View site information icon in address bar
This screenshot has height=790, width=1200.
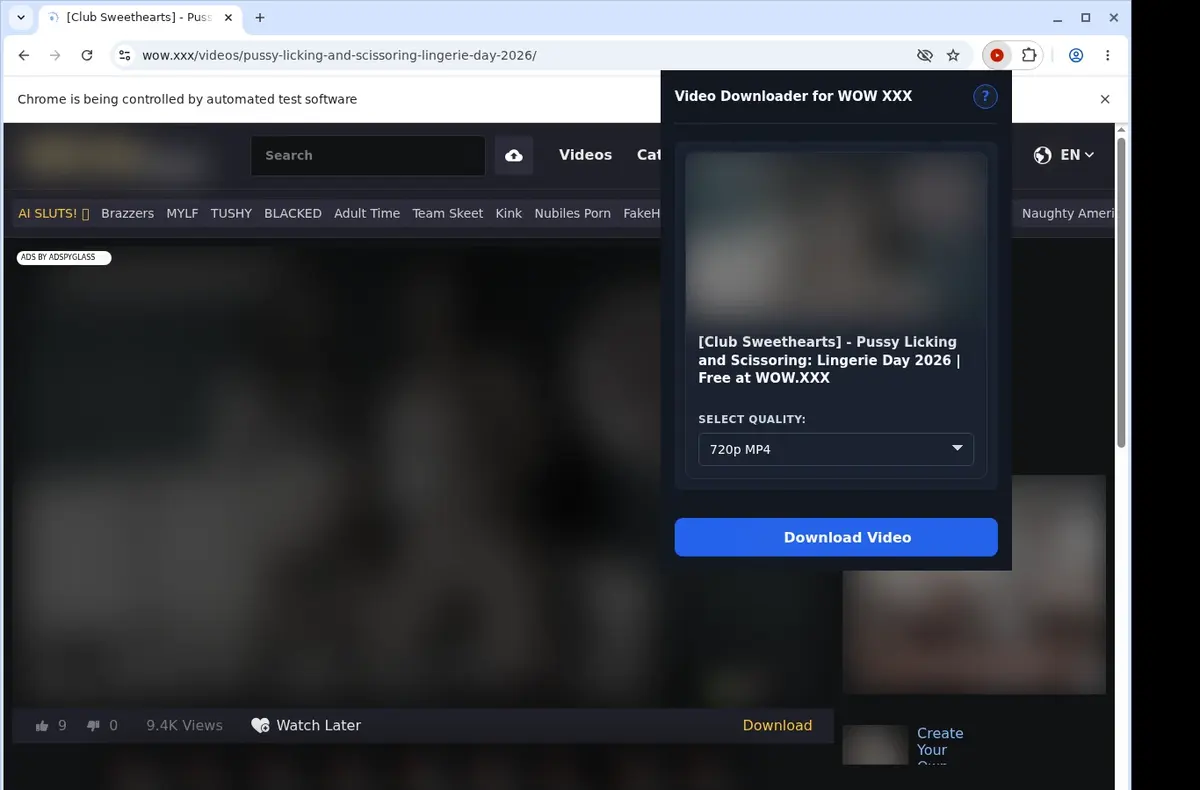click(x=124, y=55)
